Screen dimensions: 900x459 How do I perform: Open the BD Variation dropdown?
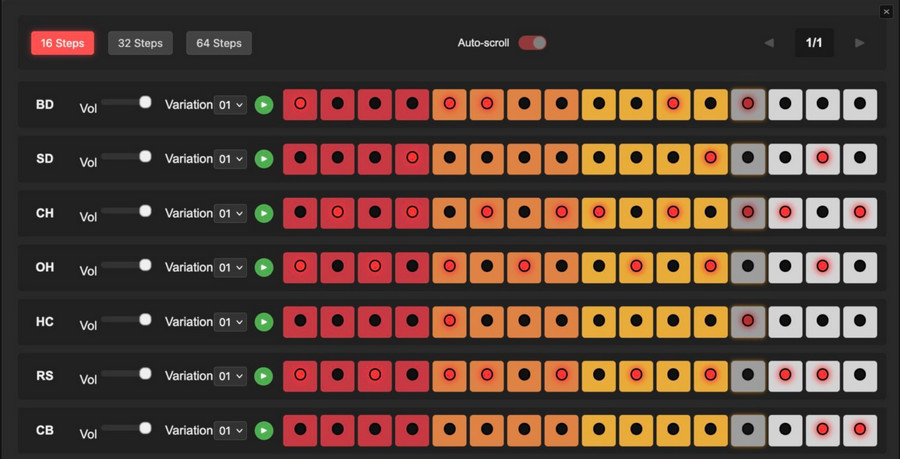(x=230, y=105)
